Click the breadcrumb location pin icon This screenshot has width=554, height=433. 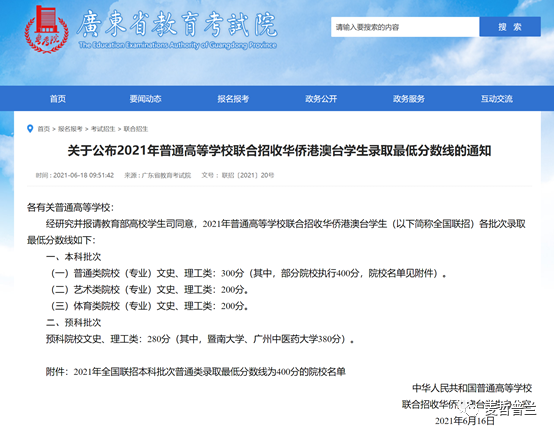(30, 129)
